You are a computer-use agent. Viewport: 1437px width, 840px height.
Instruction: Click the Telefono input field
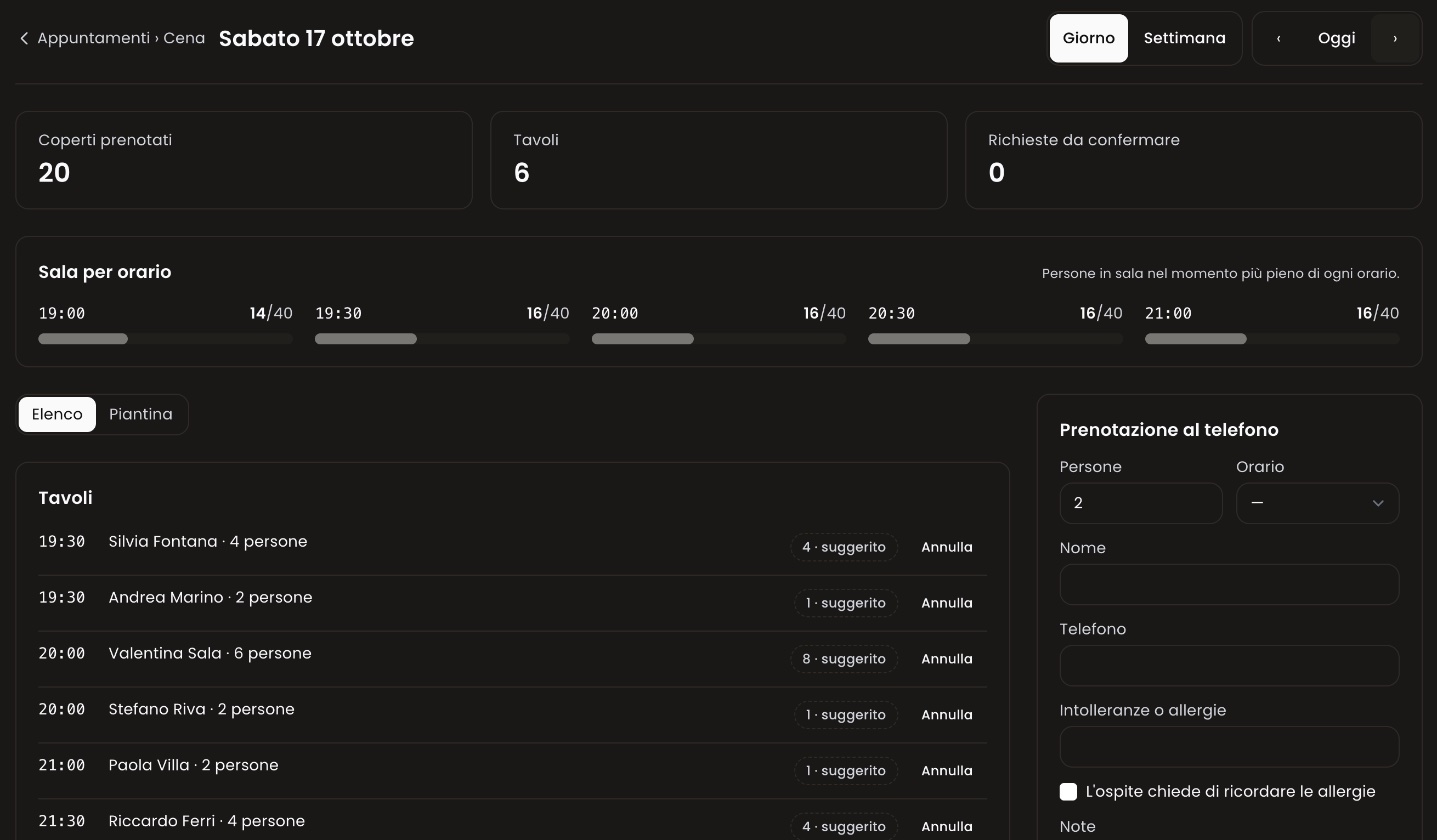(1229, 665)
